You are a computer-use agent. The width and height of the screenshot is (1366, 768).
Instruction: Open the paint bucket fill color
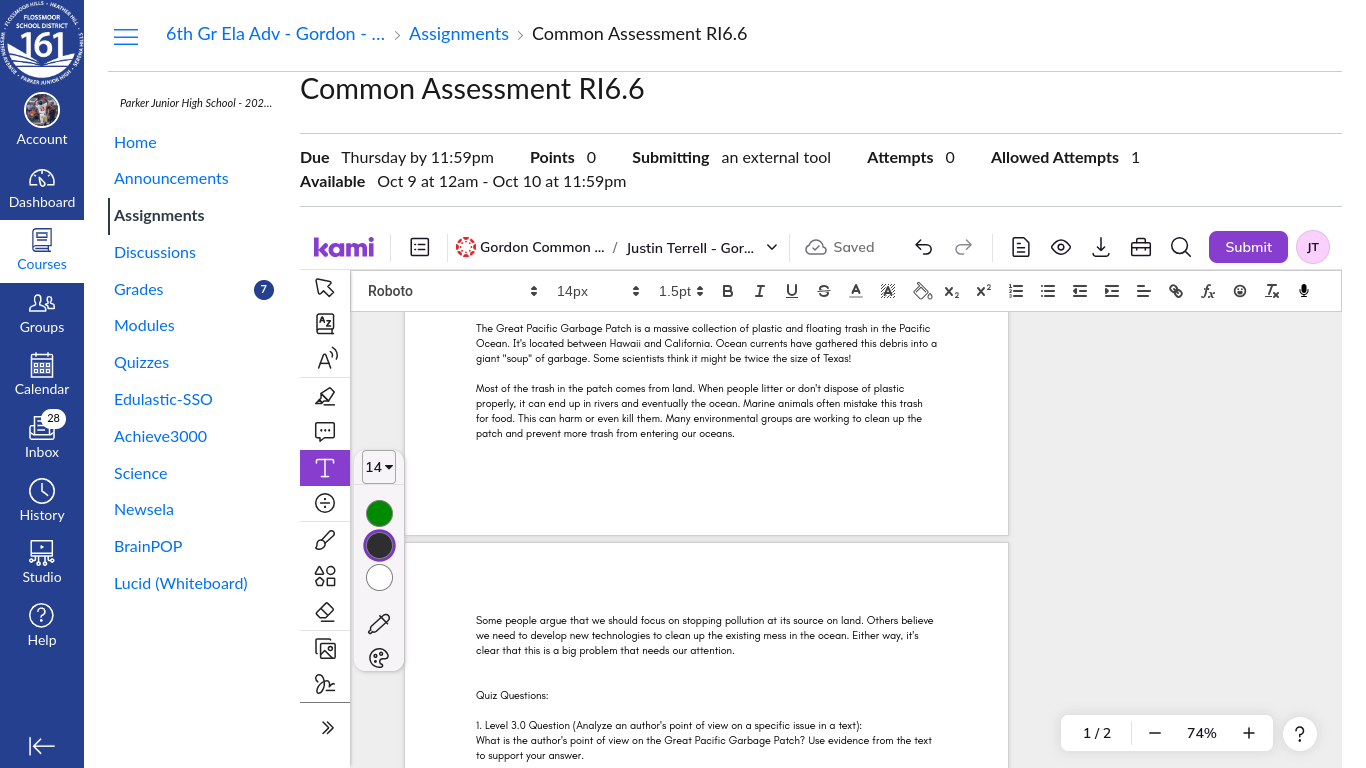click(x=923, y=291)
